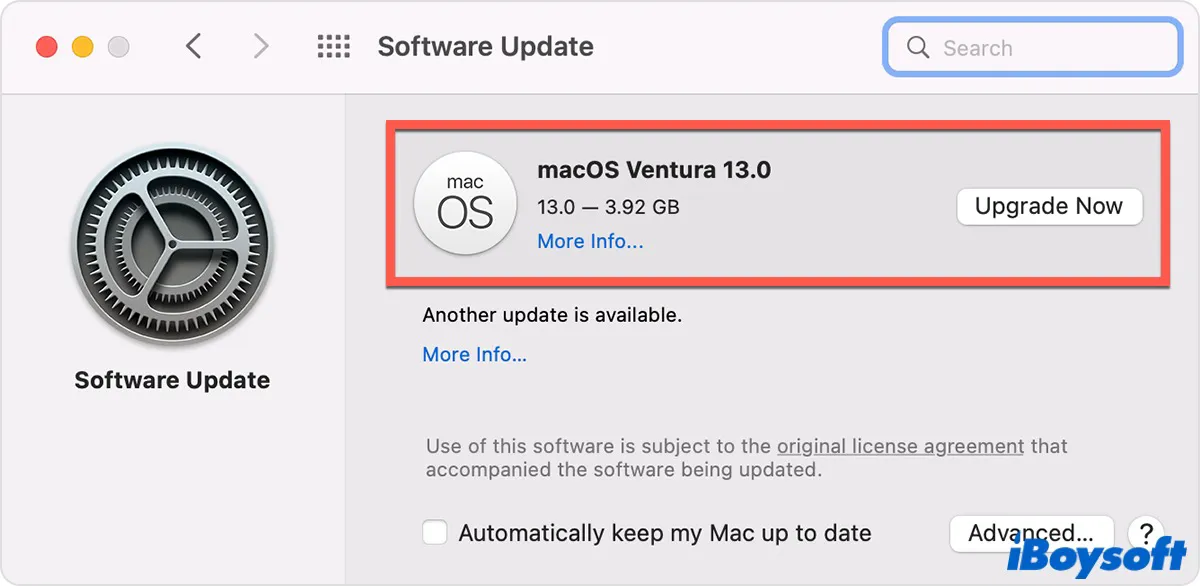Click the Software Update gear icon
Screen dimensions: 1200x586
[172, 250]
